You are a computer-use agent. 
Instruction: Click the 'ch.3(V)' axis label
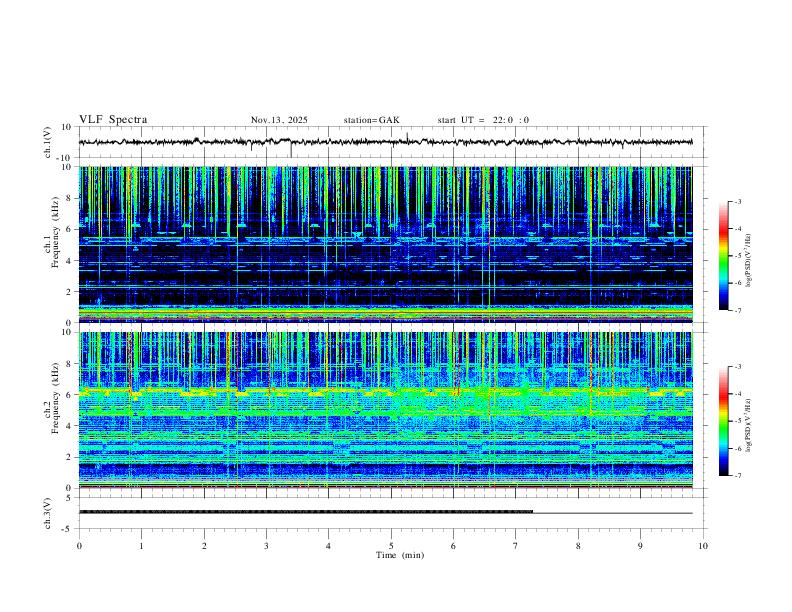(47, 513)
